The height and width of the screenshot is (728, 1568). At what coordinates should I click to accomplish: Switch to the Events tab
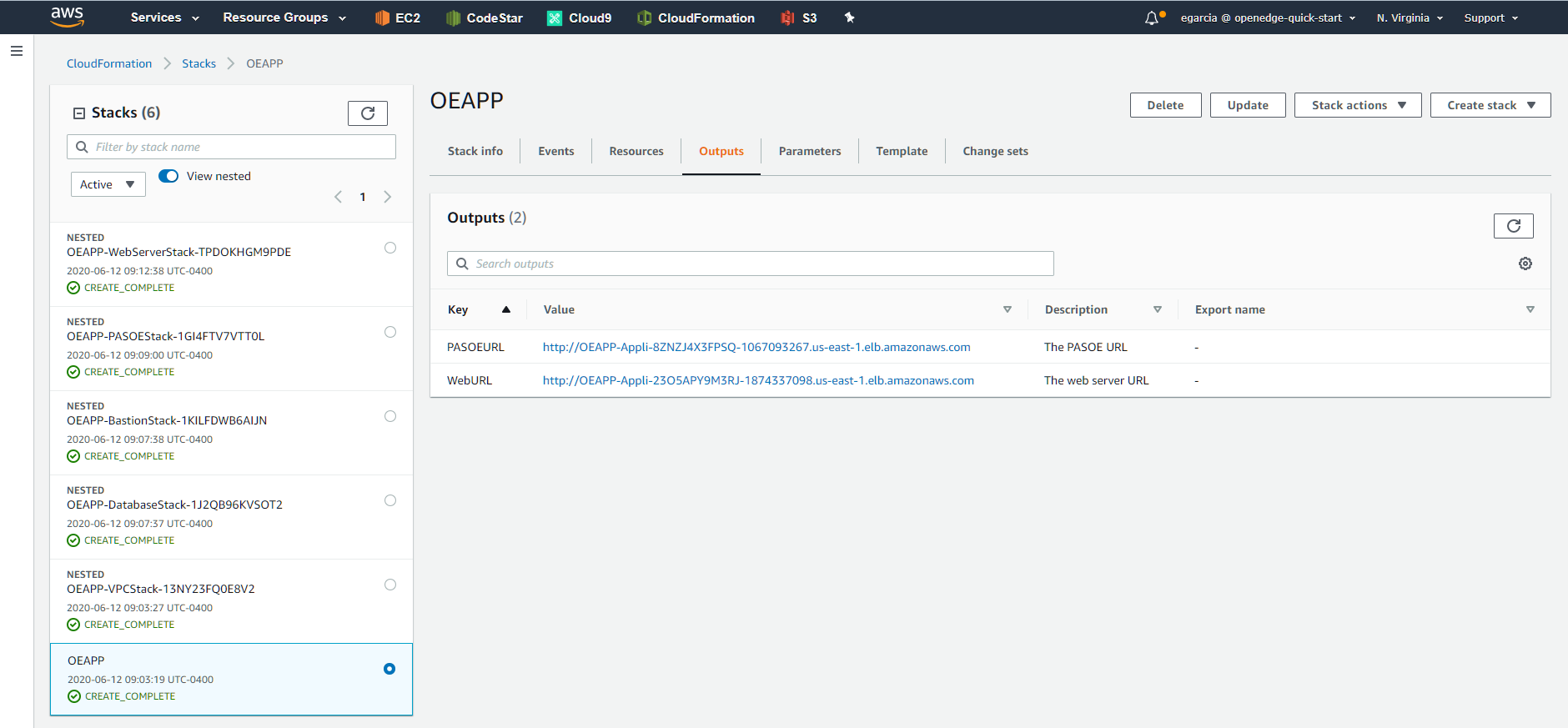(x=556, y=151)
